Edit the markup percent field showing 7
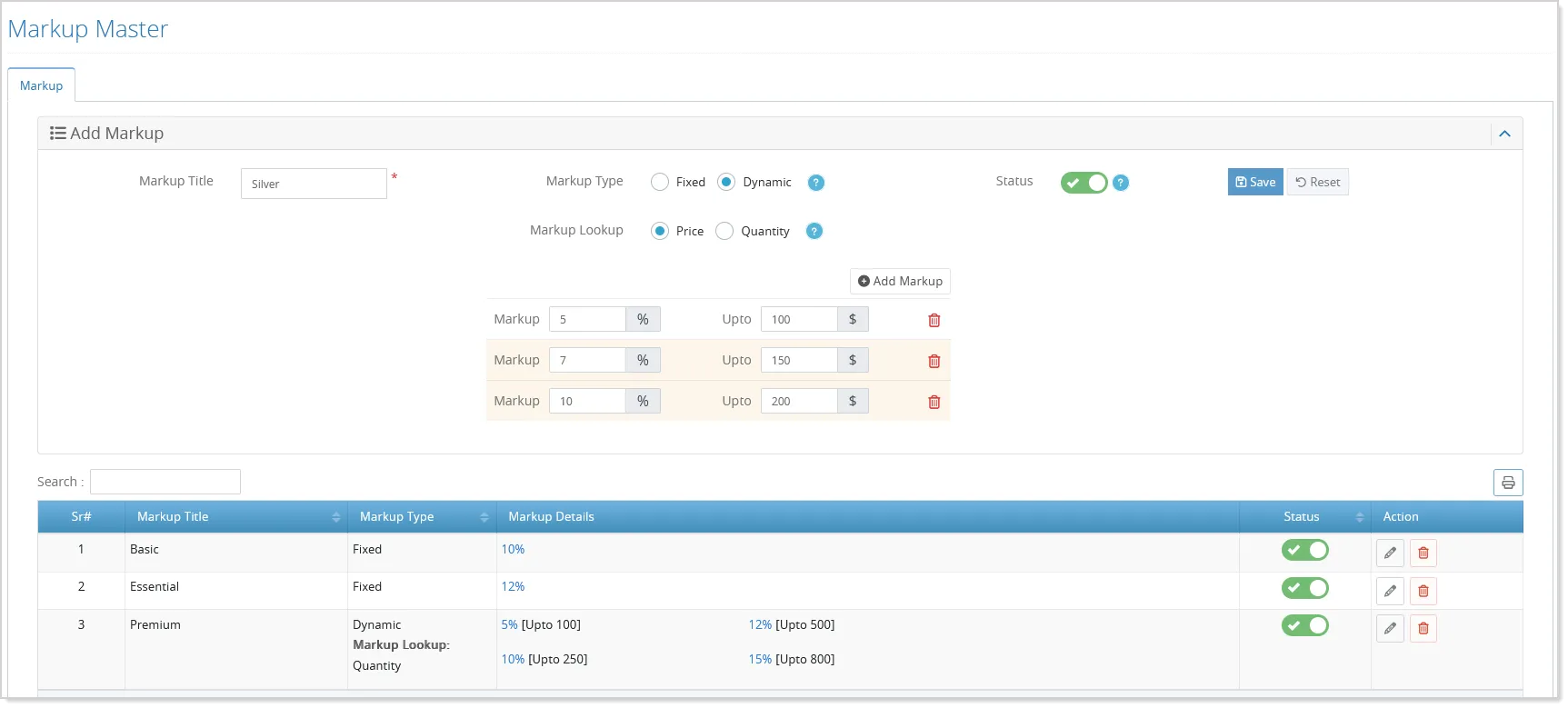 pyautogui.click(x=587, y=360)
